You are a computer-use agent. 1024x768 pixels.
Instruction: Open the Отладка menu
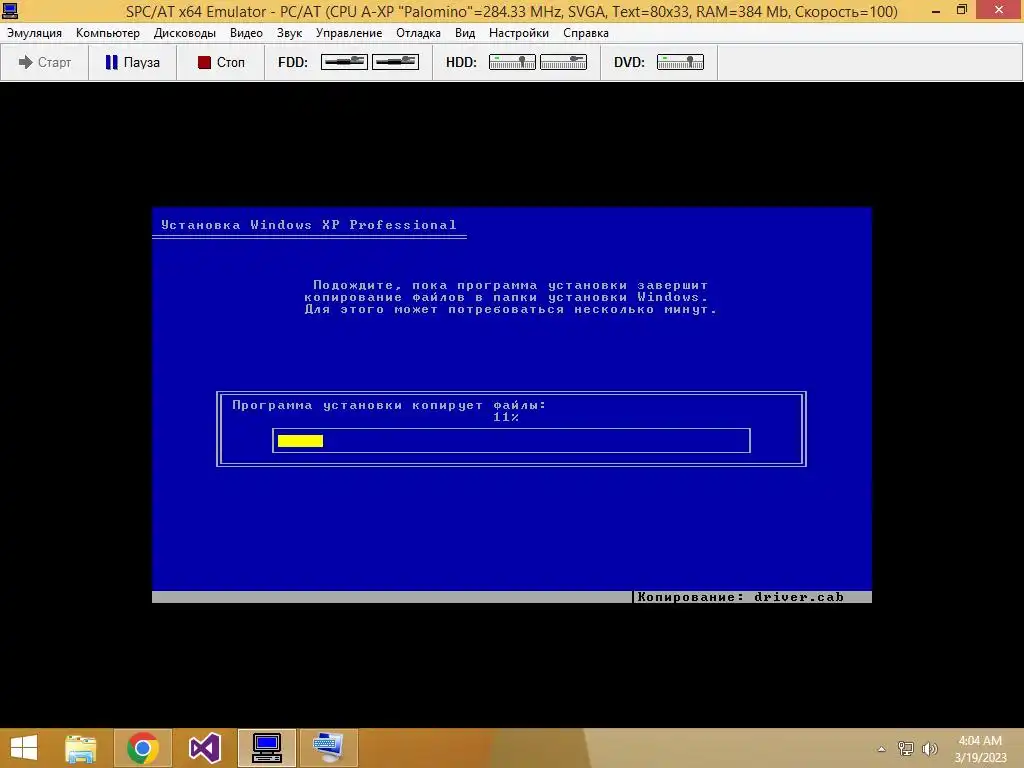pos(418,33)
